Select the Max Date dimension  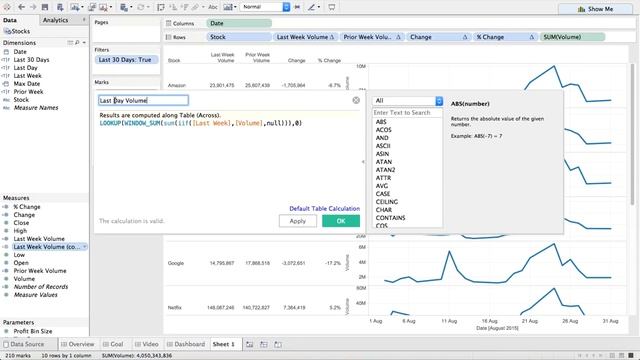pos(27,84)
